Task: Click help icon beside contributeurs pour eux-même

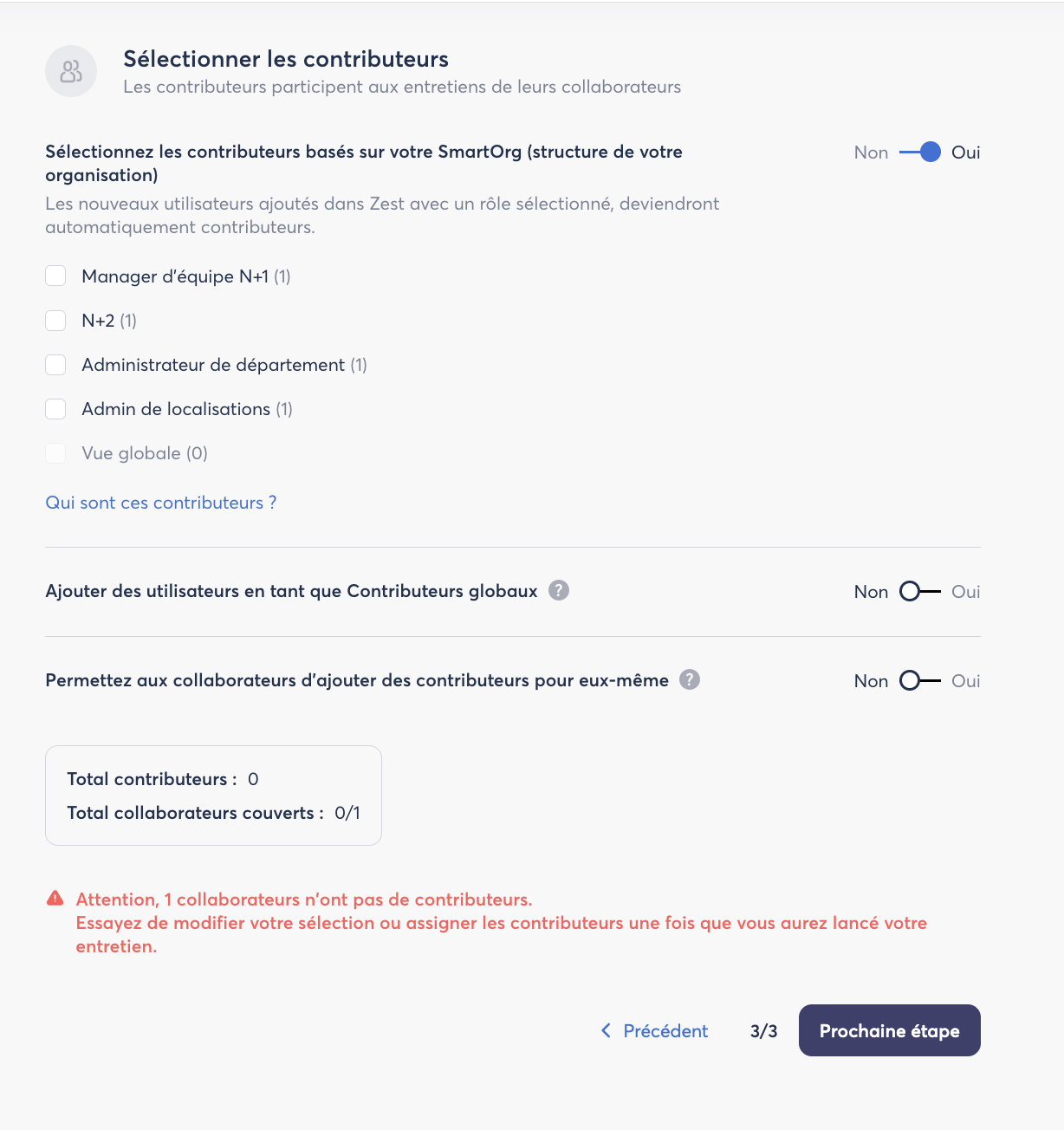Action: tap(690, 680)
